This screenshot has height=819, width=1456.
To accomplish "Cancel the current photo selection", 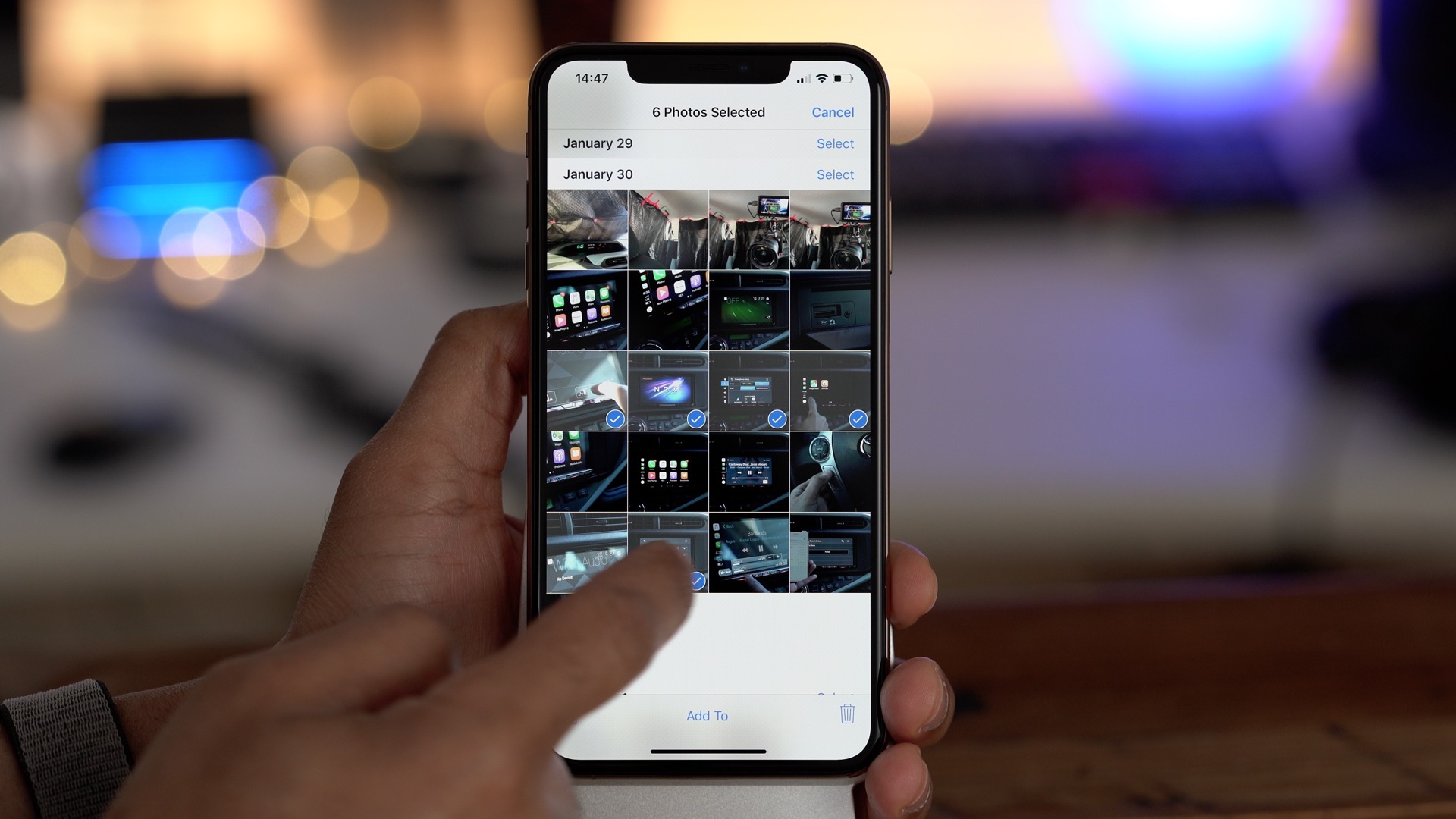I will 833,111.
